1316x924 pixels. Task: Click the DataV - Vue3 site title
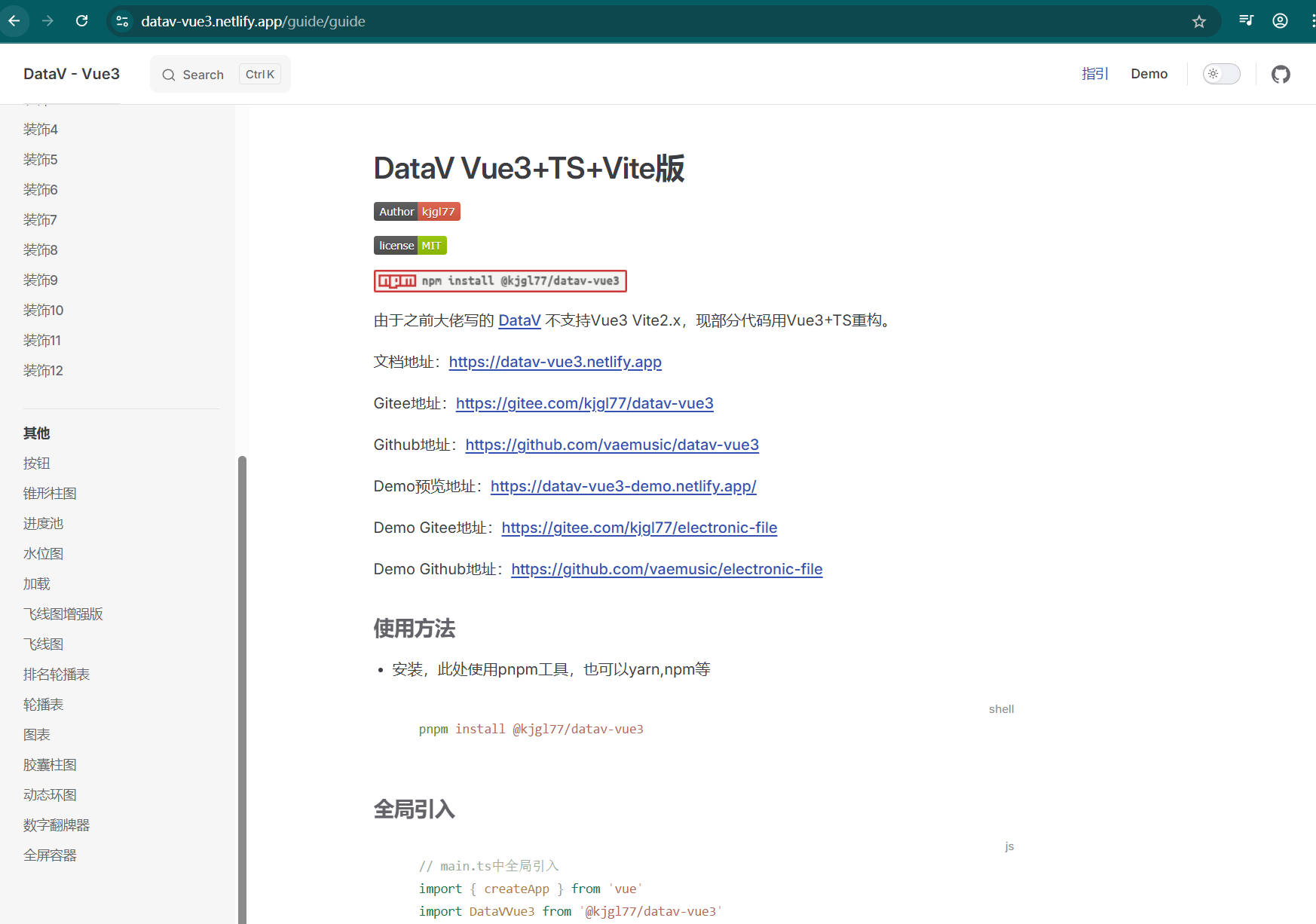coord(72,74)
